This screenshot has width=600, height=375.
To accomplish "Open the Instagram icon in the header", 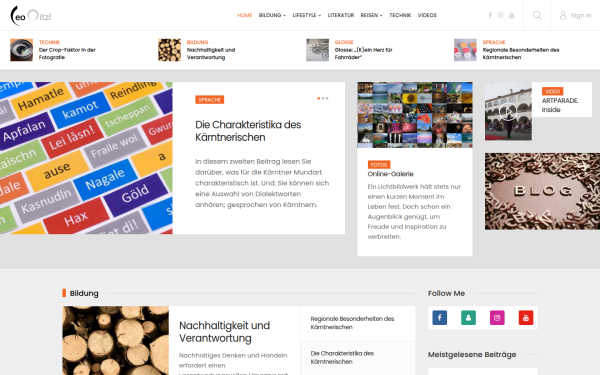I will tap(501, 15).
